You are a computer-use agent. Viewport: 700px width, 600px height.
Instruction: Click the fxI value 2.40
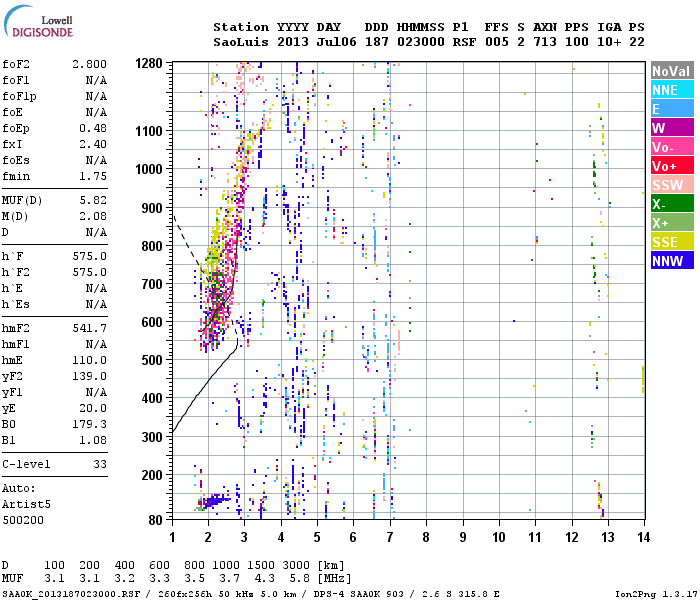coord(93,144)
